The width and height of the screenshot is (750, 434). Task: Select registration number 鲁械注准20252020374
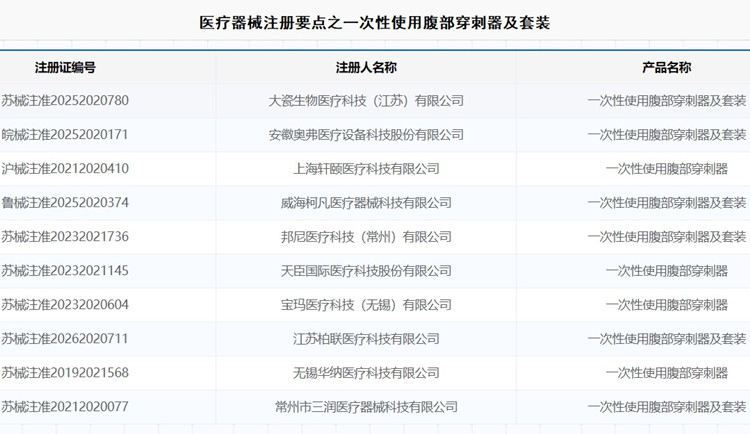tap(65, 202)
